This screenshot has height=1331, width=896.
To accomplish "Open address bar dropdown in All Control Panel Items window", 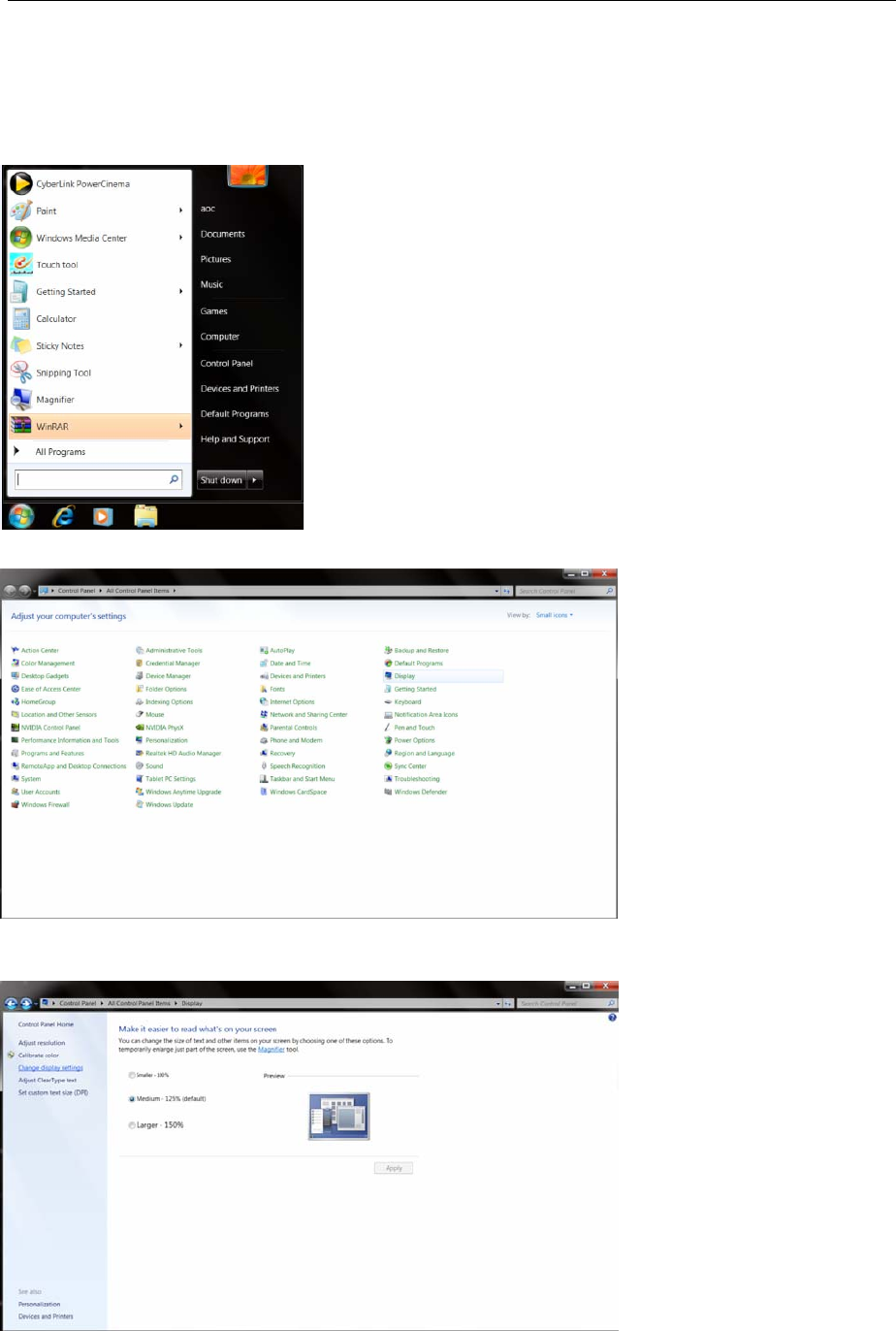I will coord(498,591).
